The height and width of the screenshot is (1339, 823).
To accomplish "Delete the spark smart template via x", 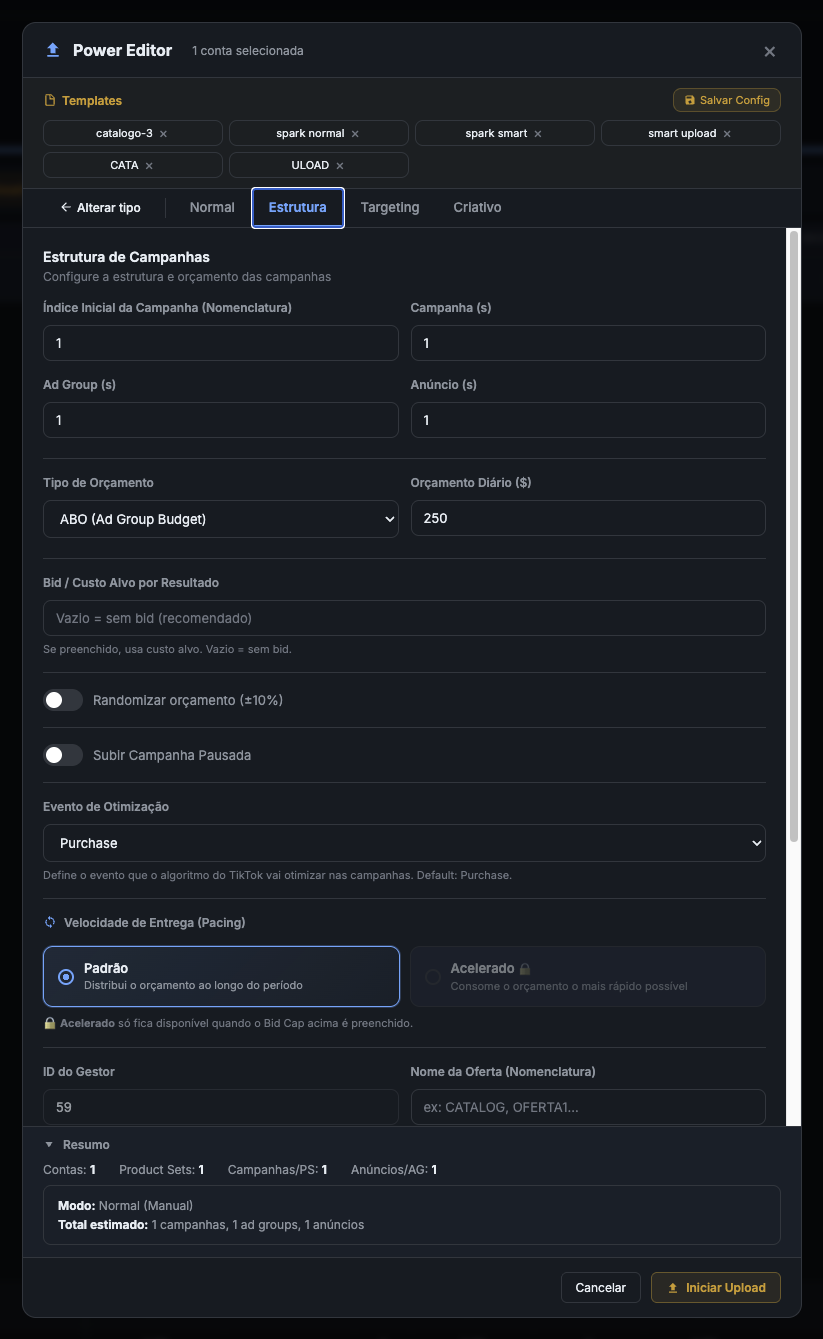I will 537,134.
